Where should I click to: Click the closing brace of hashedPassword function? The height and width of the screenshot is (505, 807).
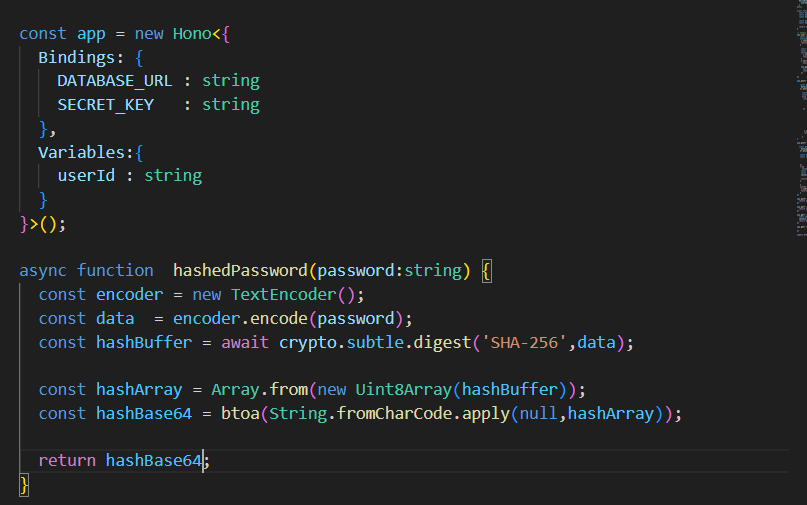pos(24,485)
